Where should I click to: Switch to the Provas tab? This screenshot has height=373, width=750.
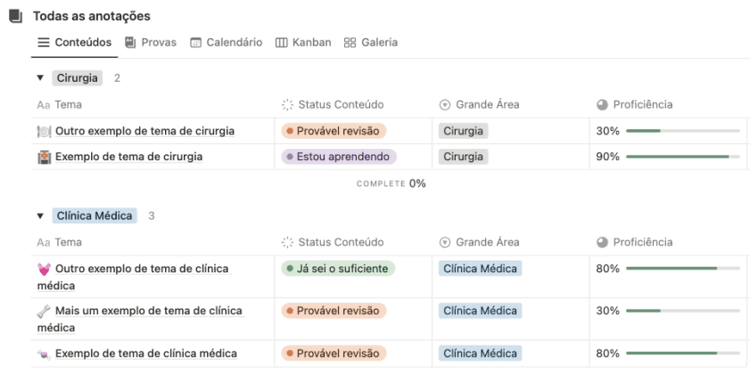(151, 43)
